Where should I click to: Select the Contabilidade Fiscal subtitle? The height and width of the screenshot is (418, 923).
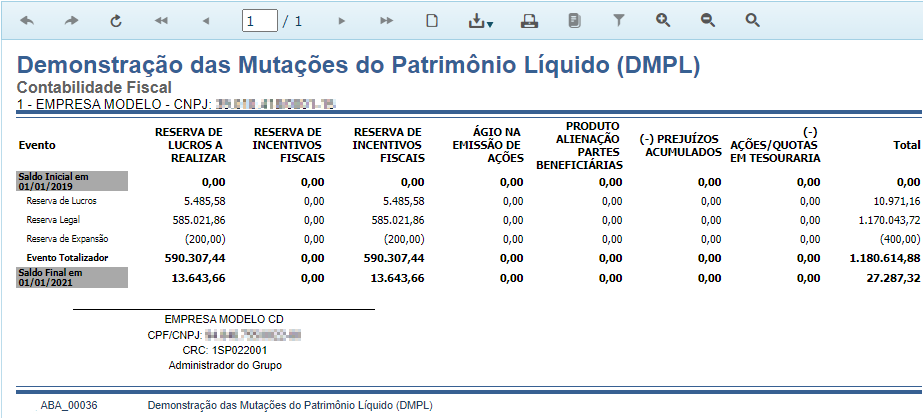coord(94,88)
